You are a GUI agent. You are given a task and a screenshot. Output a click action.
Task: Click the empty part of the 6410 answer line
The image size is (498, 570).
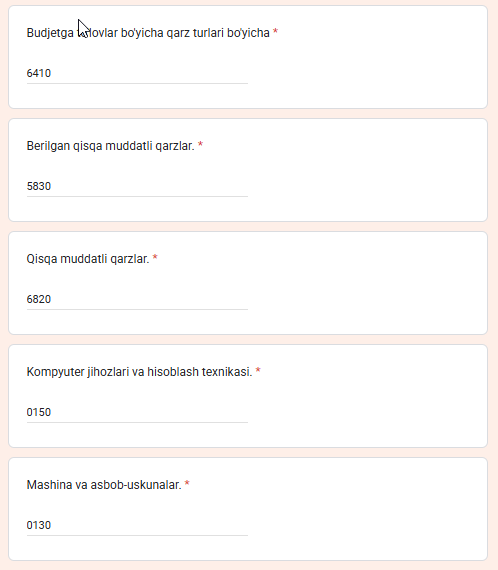pyautogui.click(x=150, y=73)
